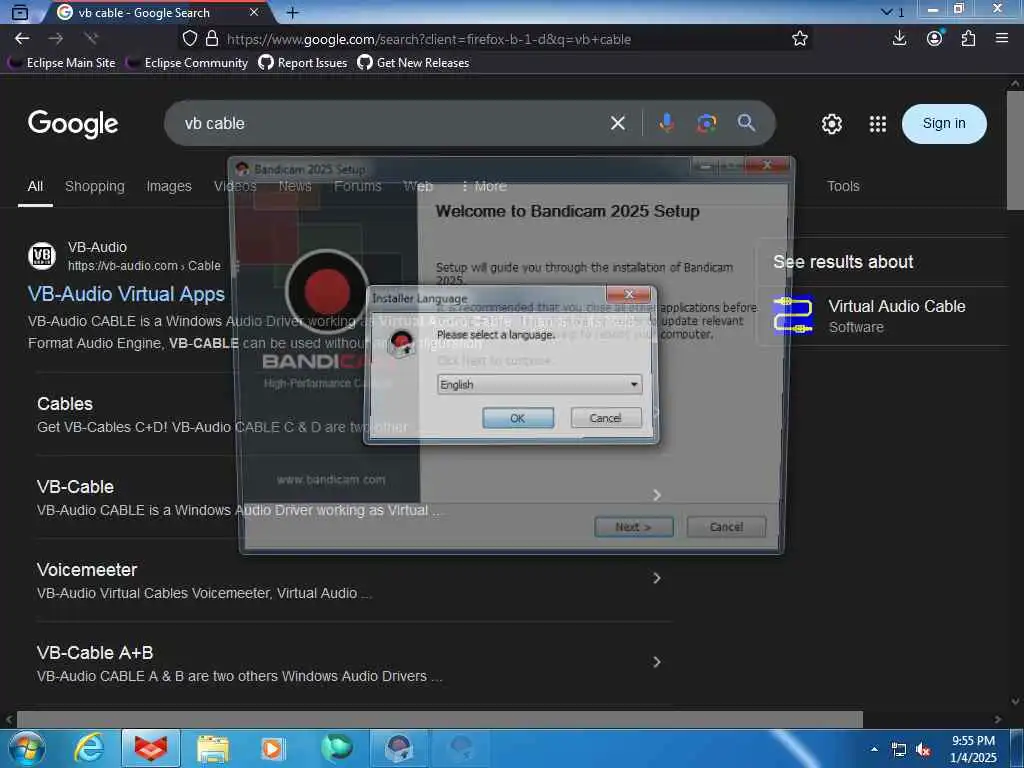This screenshot has height=768, width=1024.
Task: Open the Firefox extensions icon
Action: pyautogui.click(x=968, y=38)
